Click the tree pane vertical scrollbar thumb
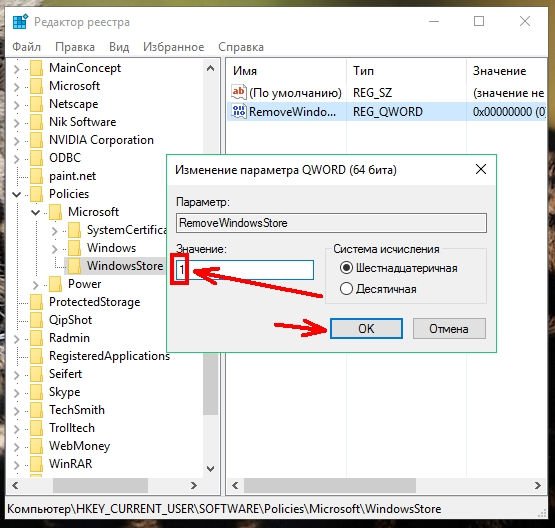The width and height of the screenshot is (555, 528). click(211, 384)
